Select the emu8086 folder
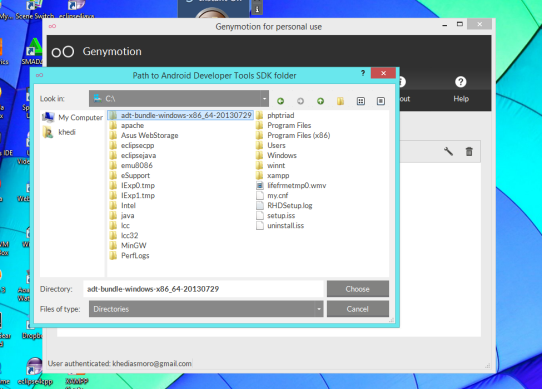The image size is (542, 389). [x=131, y=165]
